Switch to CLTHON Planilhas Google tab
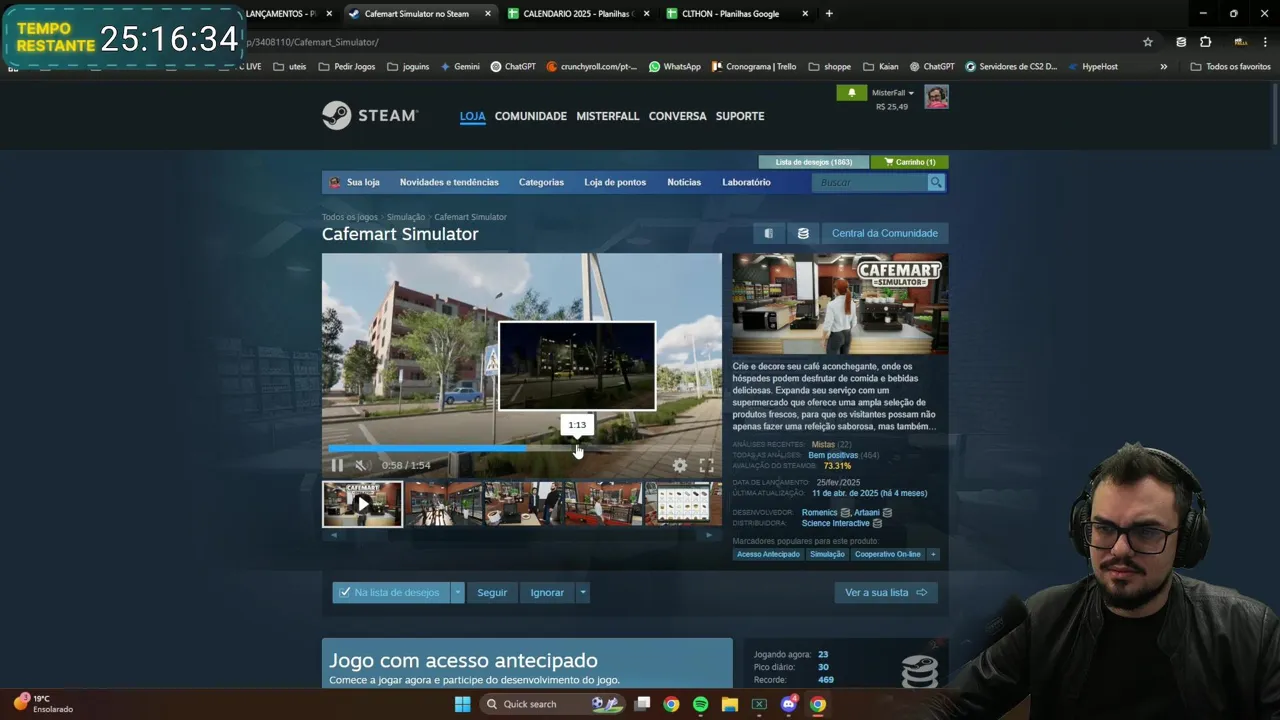This screenshot has width=1280, height=720. tap(737, 14)
